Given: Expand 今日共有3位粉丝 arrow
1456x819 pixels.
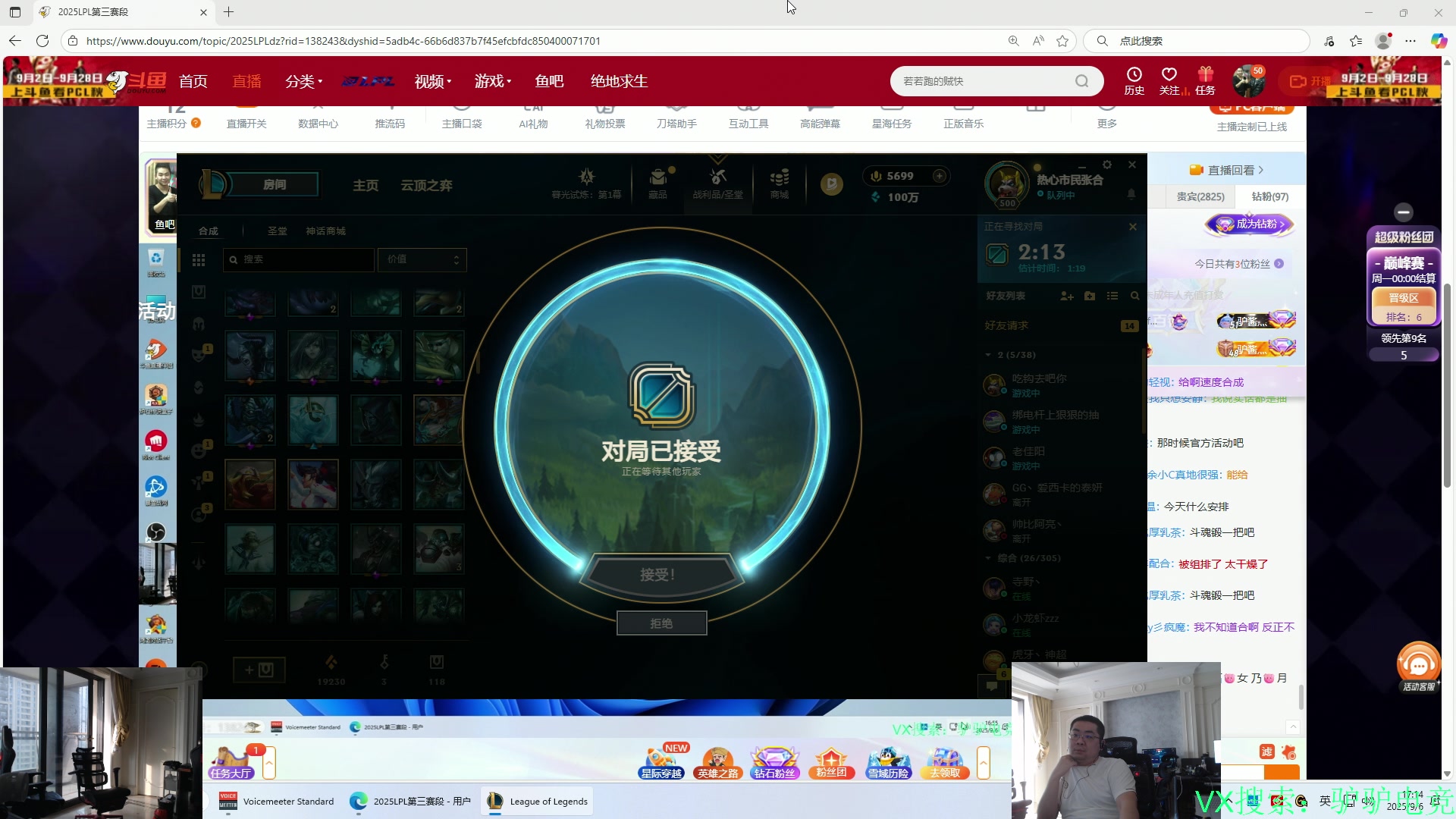Looking at the screenshot, I should point(1279,264).
